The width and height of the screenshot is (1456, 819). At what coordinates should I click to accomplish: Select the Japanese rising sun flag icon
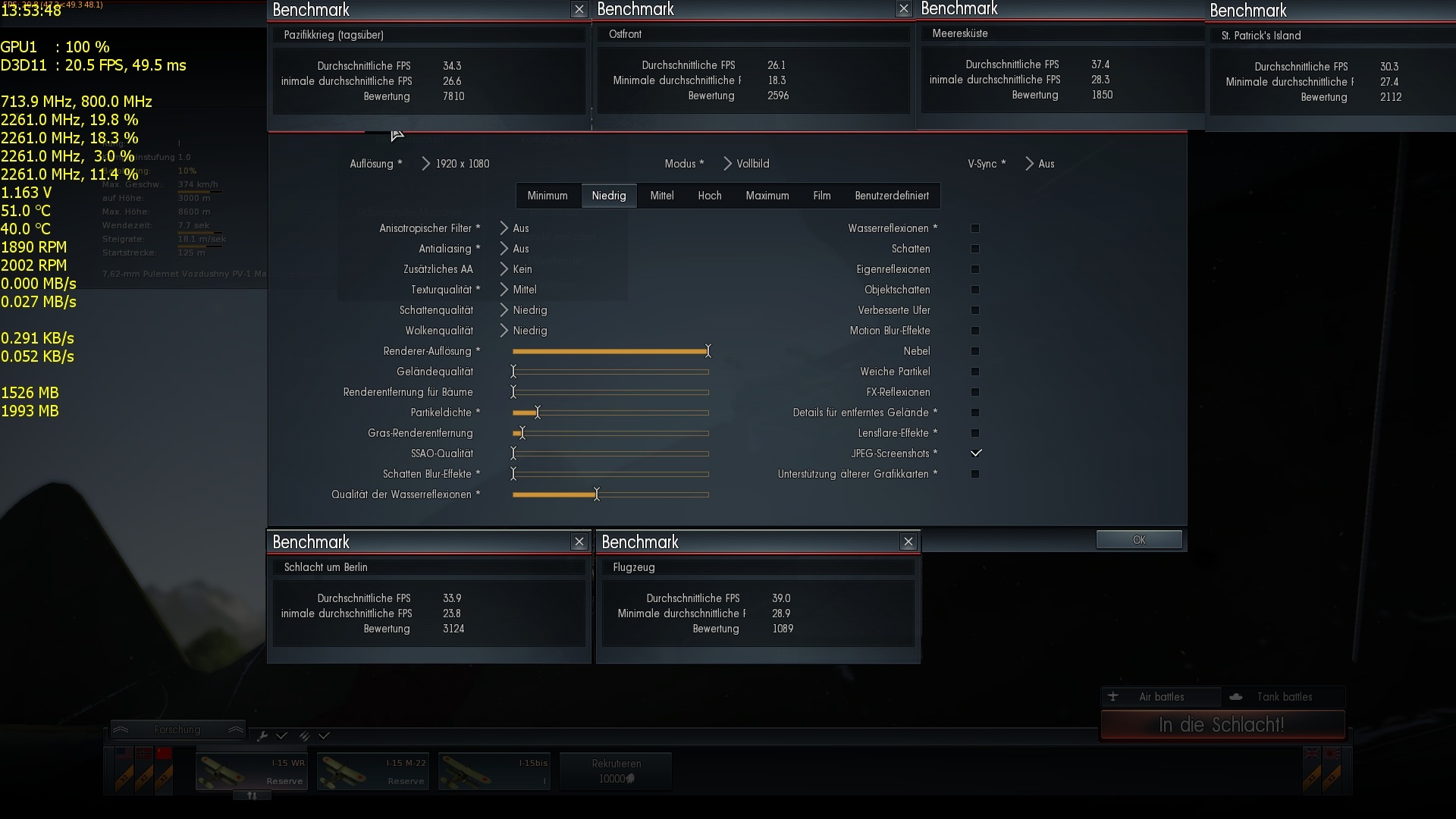point(1332,754)
